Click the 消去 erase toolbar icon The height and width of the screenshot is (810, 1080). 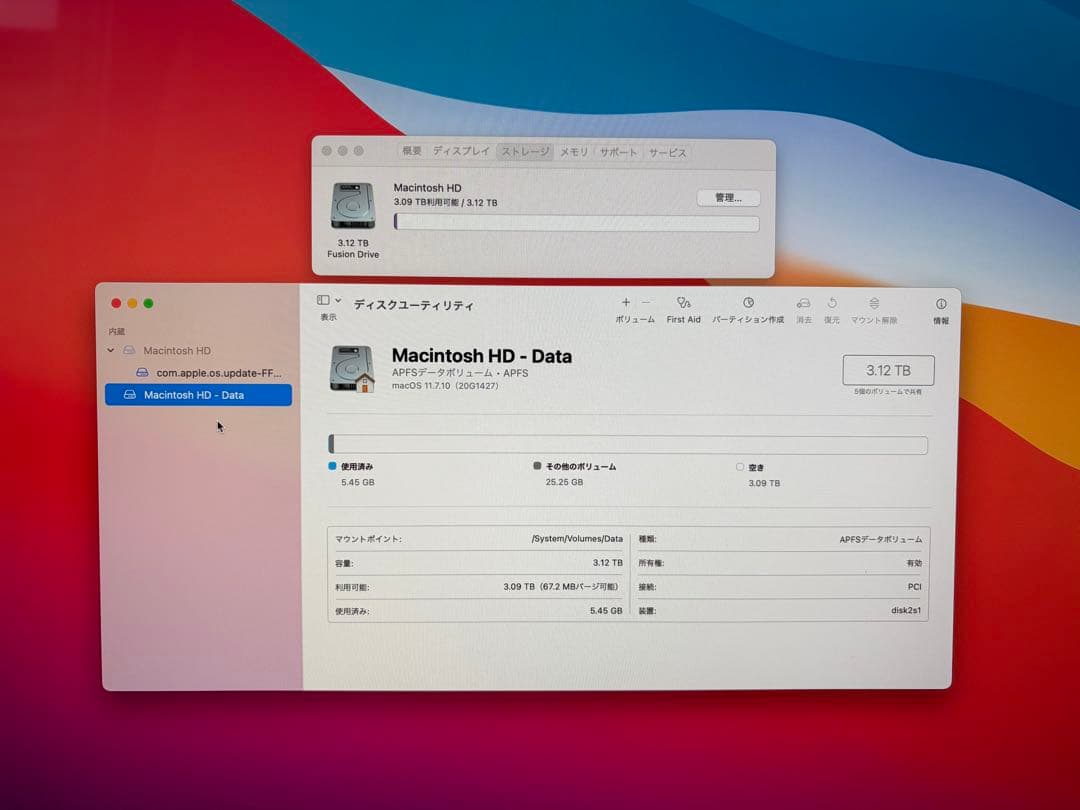coord(803,303)
